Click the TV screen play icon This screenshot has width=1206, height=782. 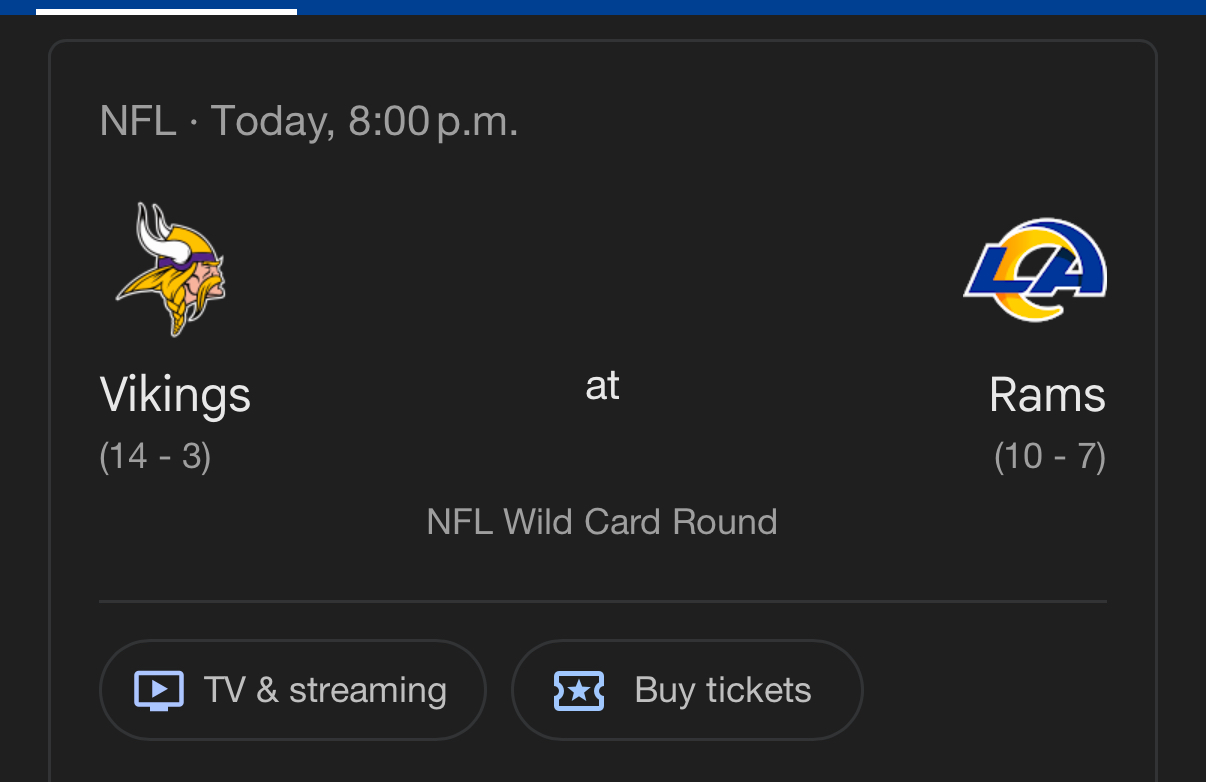[159, 690]
